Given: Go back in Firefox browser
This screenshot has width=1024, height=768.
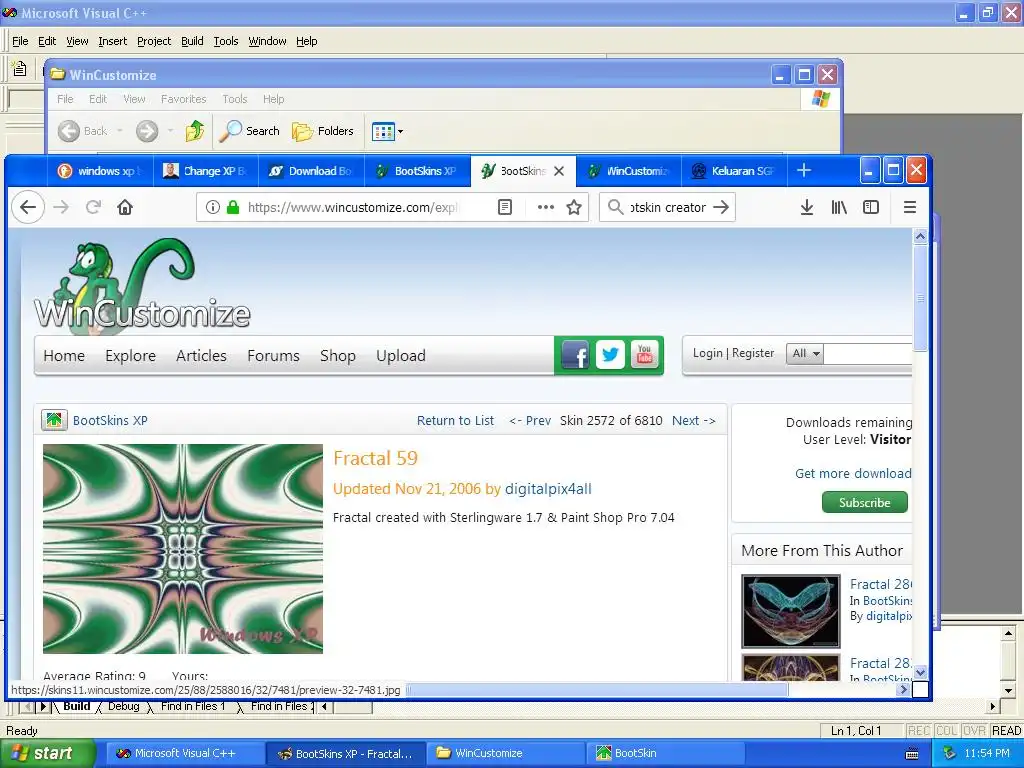Looking at the screenshot, I should [x=28, y=208].
